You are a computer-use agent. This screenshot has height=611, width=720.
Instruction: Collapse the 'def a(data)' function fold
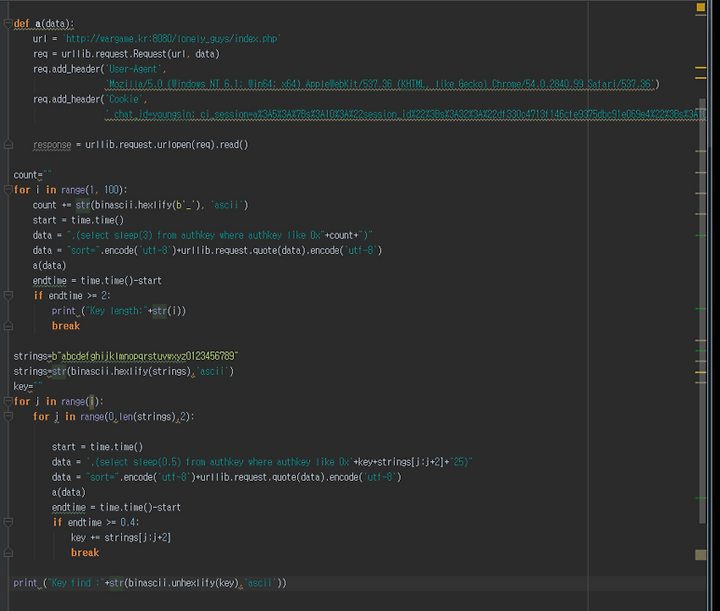point(8,23)
